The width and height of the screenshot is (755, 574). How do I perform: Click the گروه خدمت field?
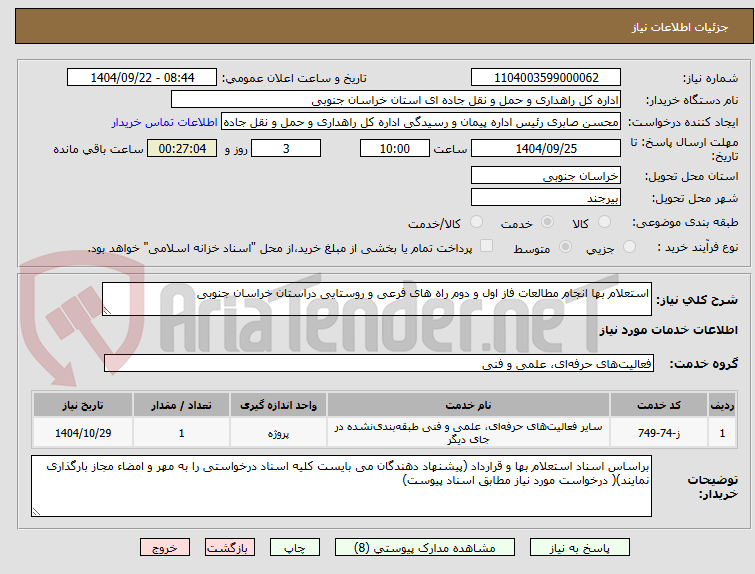(x=379, y=364)
